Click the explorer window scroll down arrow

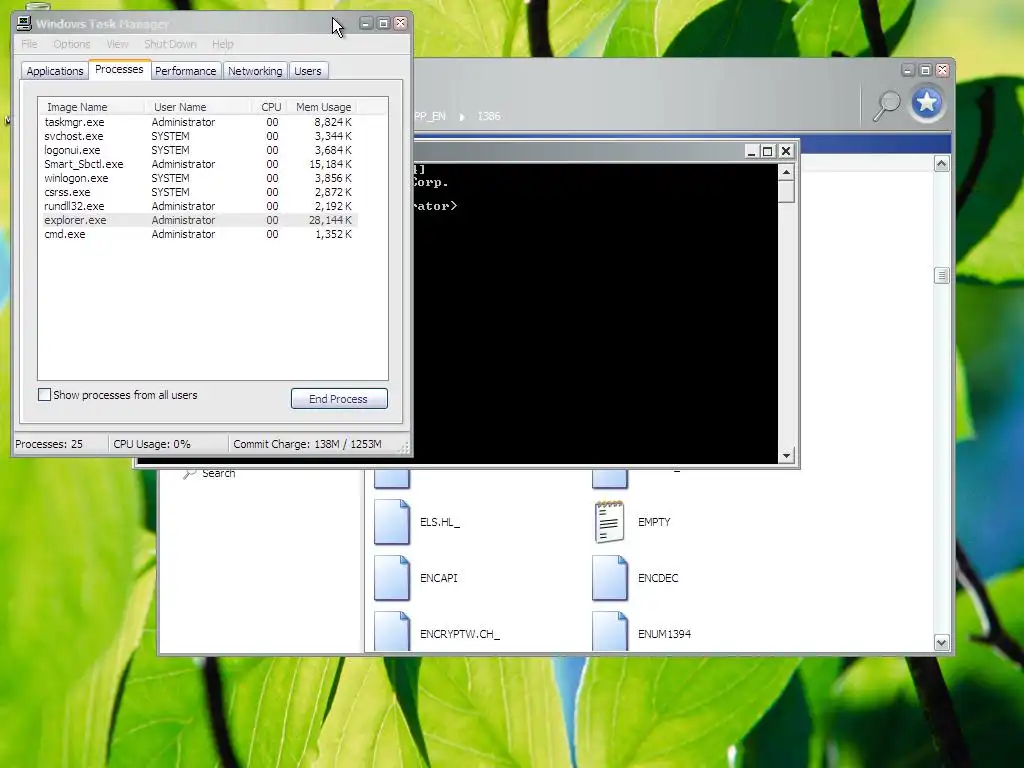pos(941,643)
